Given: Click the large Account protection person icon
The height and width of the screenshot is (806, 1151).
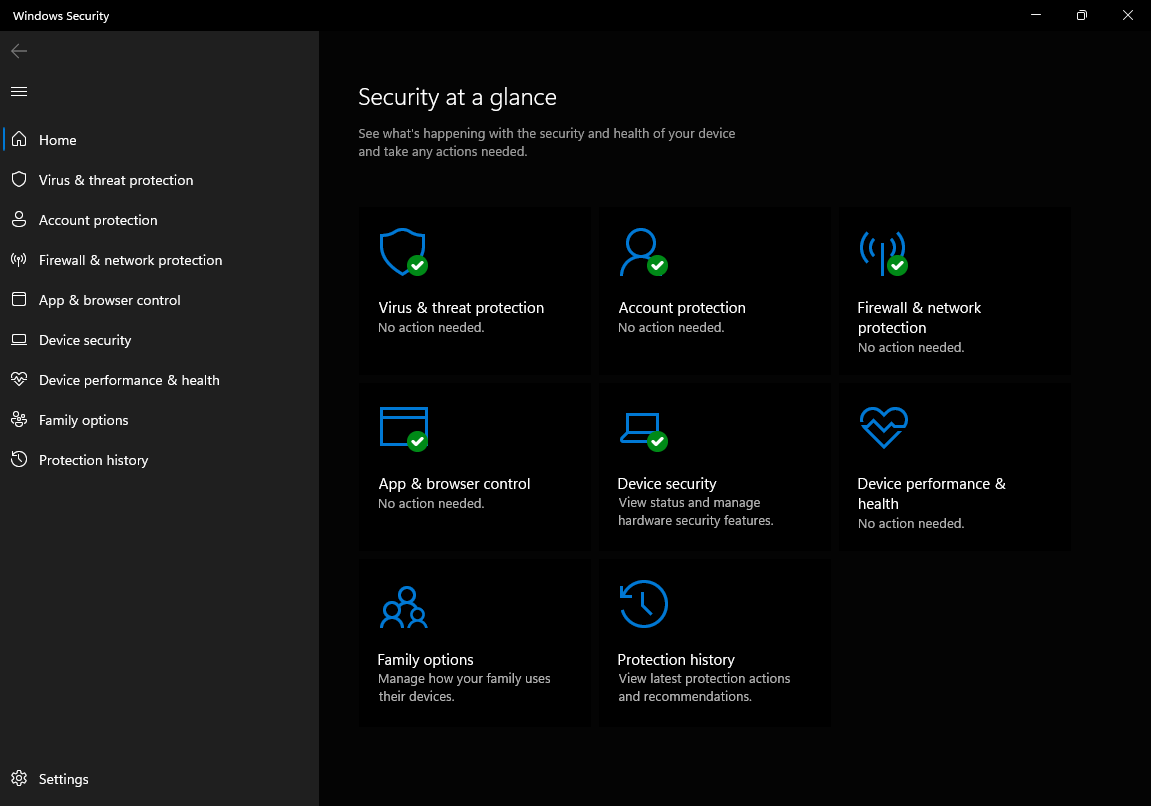Looking at the screenshot, I should 643,252.
